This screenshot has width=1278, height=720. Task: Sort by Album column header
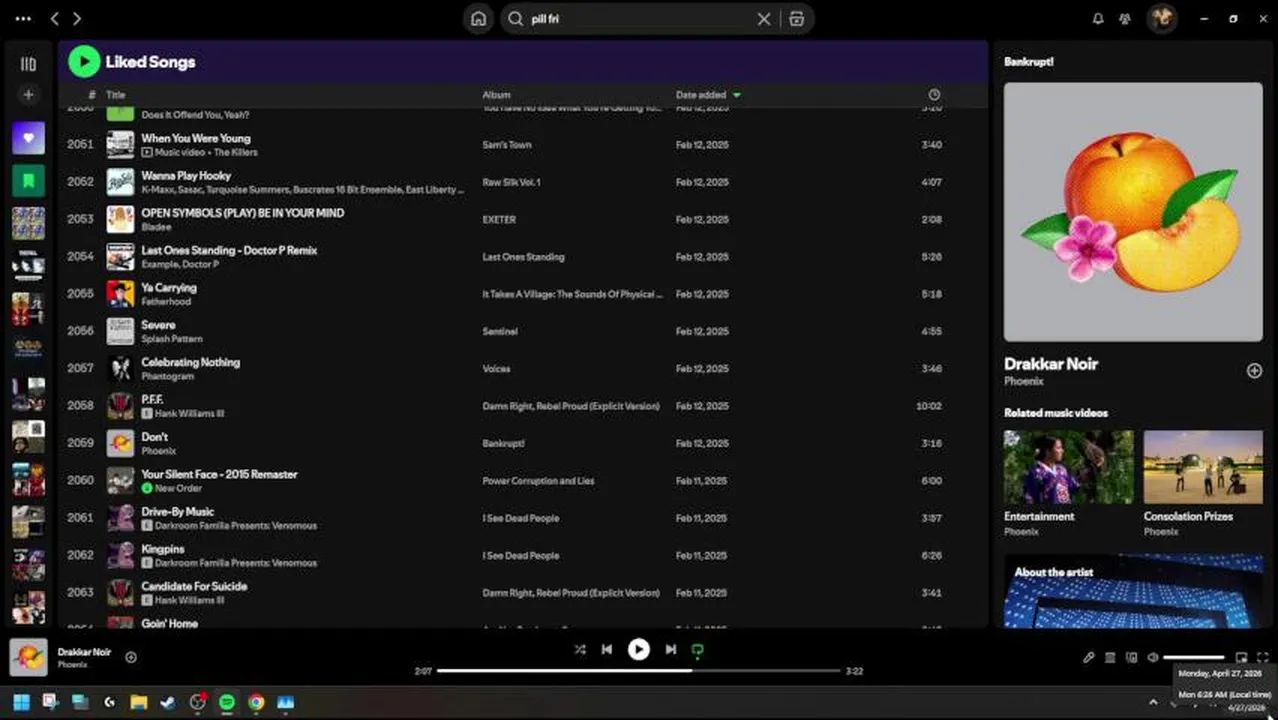click(x=496, y=95)
